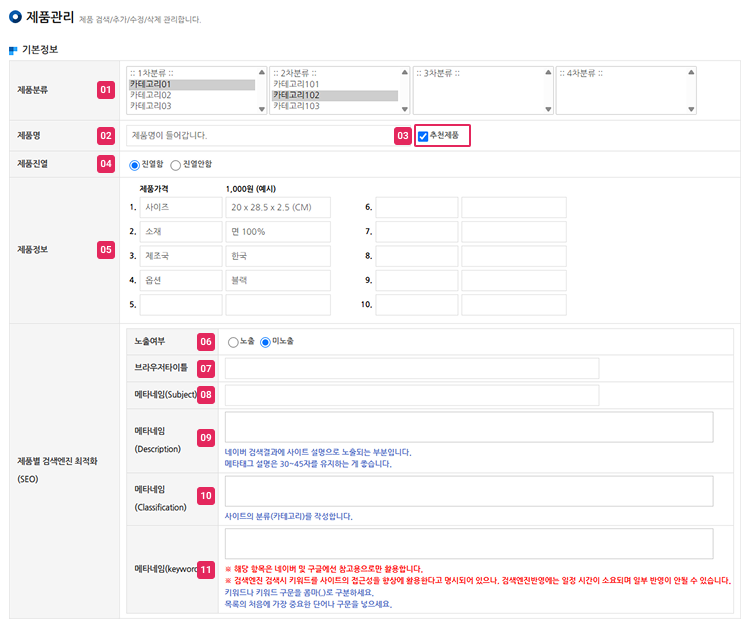Click the 2차분류 list scroll-down arrow
This screenshot has height=628, width=750.
(x=405, y=109)
